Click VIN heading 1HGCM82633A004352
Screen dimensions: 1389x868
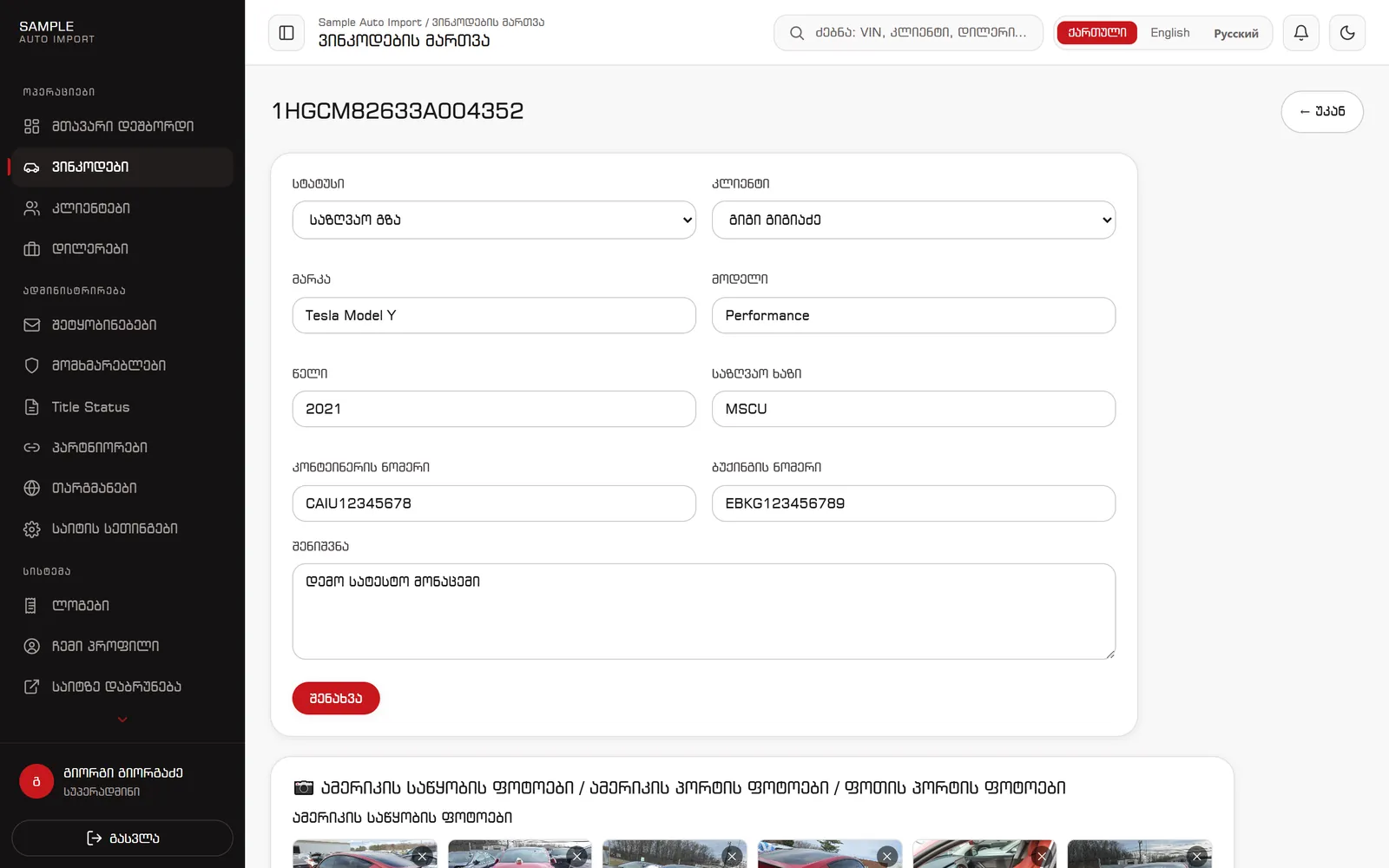(398, 111)
